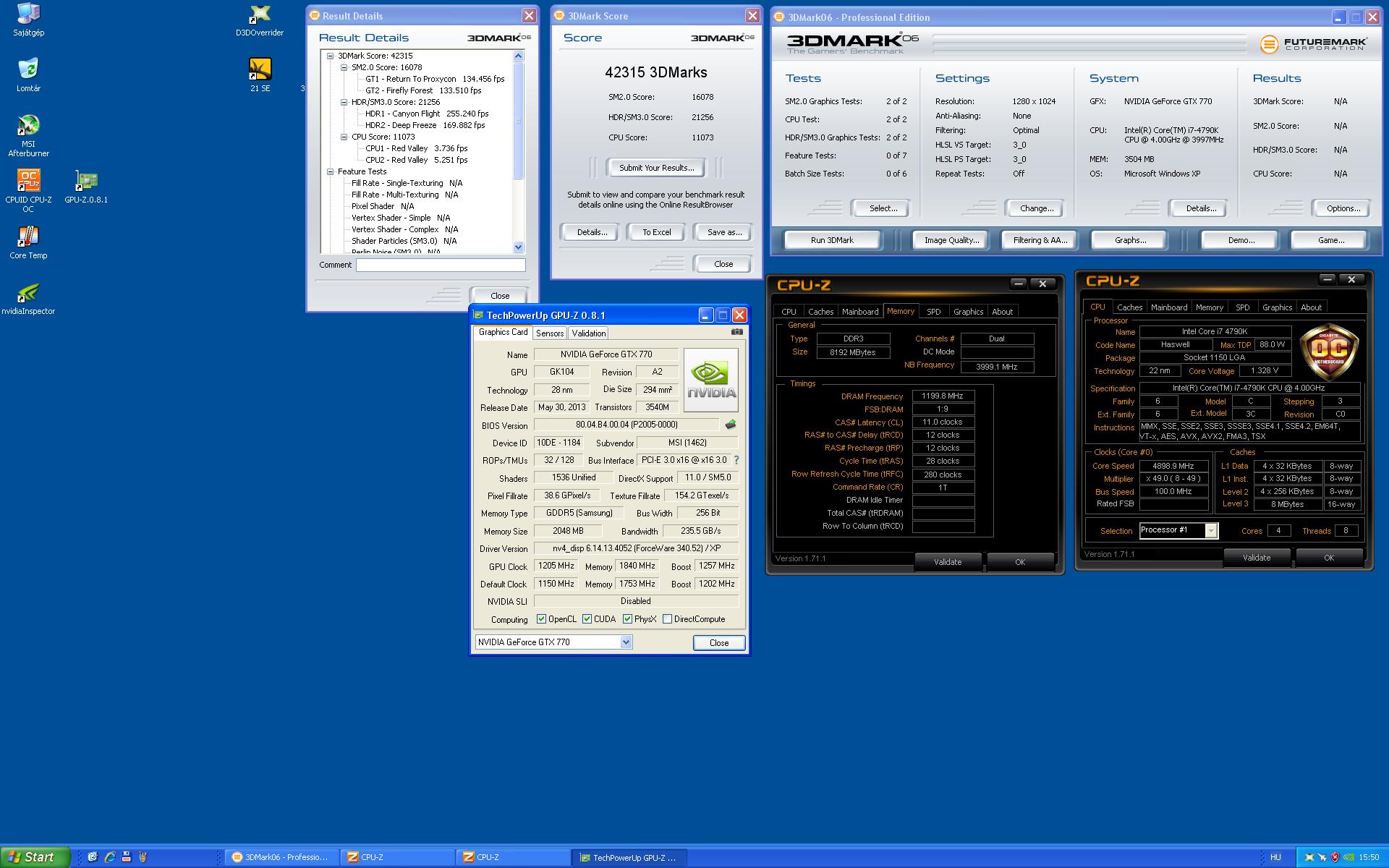The width and height of the screenshot is (1389, 868).
Task: Click the Image Quality button in 3DMark06
Action: 951,240
